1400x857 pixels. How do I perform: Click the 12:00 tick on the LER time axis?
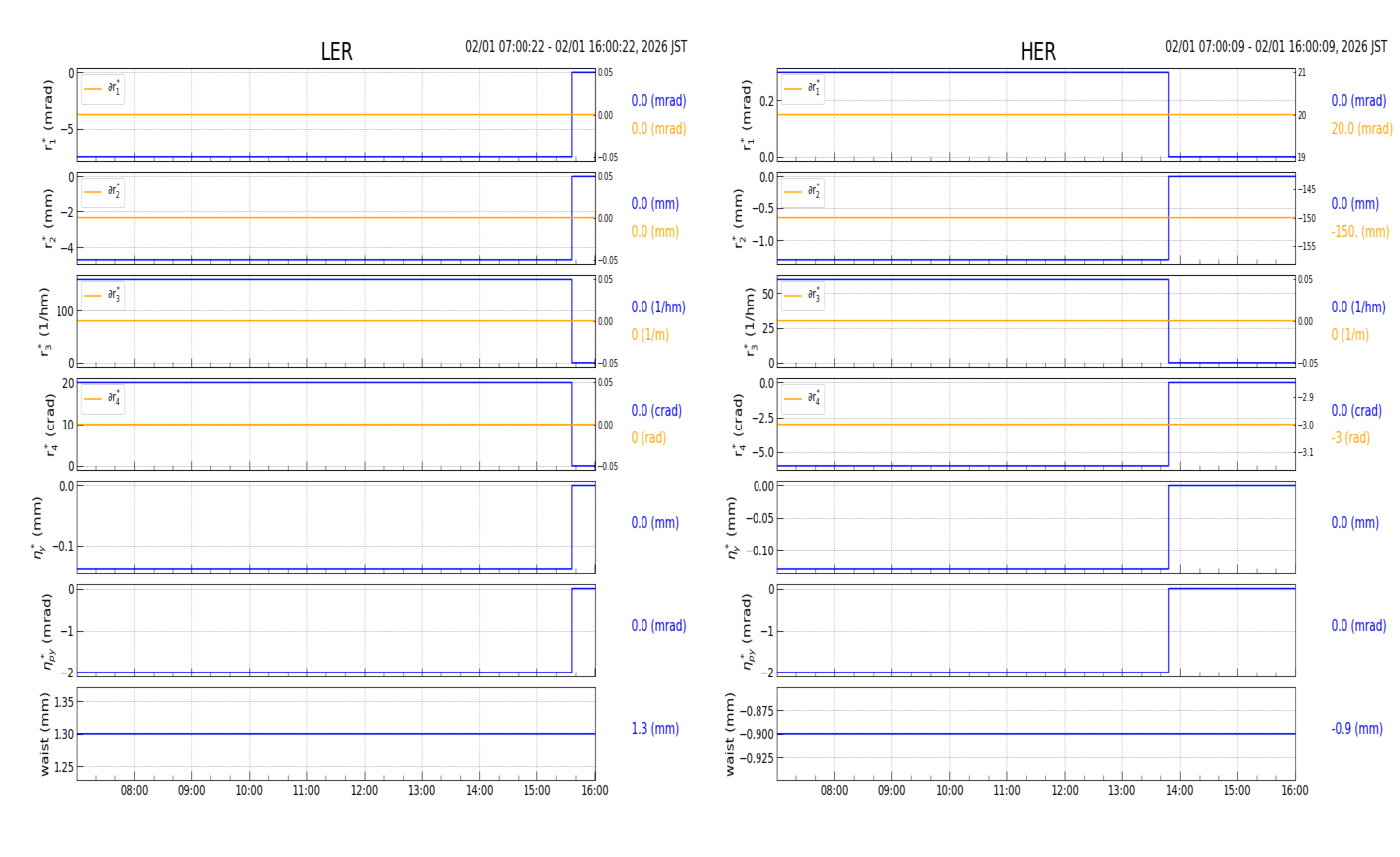coord(365,791)
